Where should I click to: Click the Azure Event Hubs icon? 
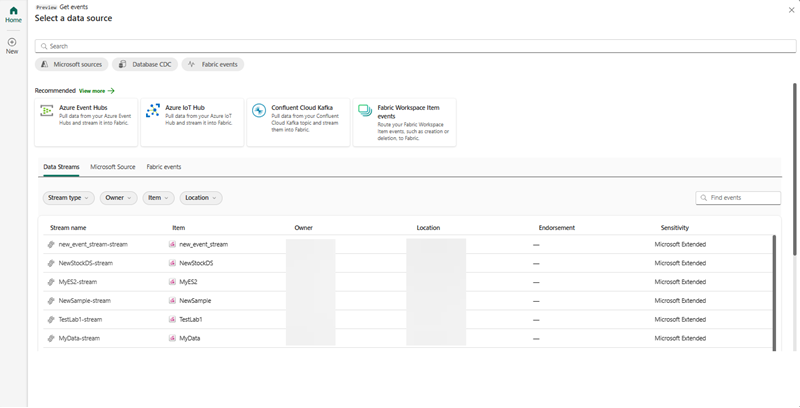47,111
